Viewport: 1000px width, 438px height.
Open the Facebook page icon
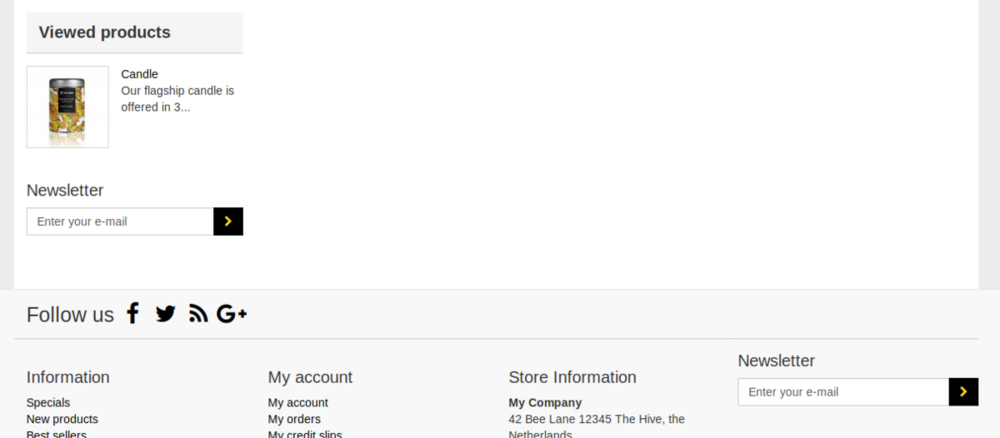(132, 314)
